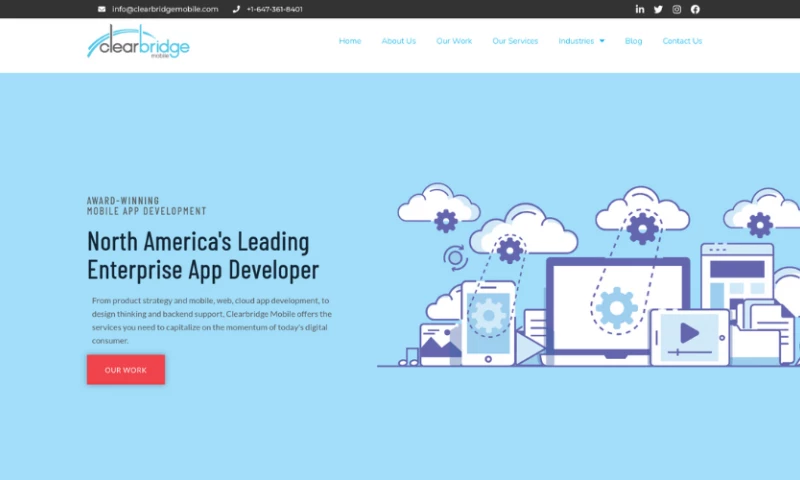800x480 pixels.
Task: Click the laptop illustration with gear
Action: pyautogui.click(x=618, y=310)
